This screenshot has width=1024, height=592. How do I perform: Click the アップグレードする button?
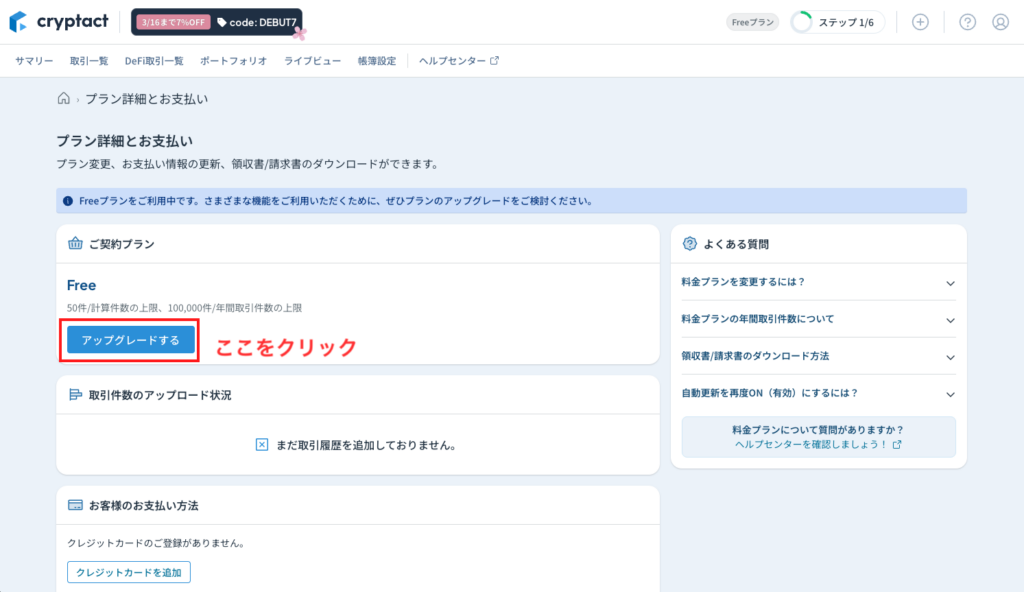pos(128,340)
